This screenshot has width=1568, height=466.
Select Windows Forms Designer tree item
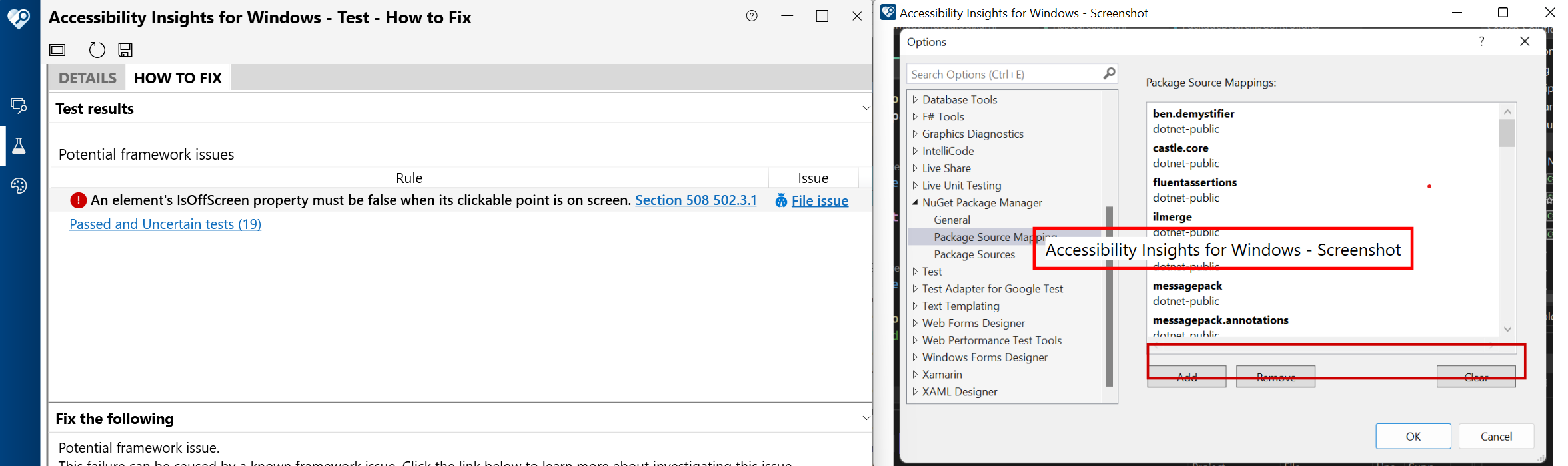(984, 358)
